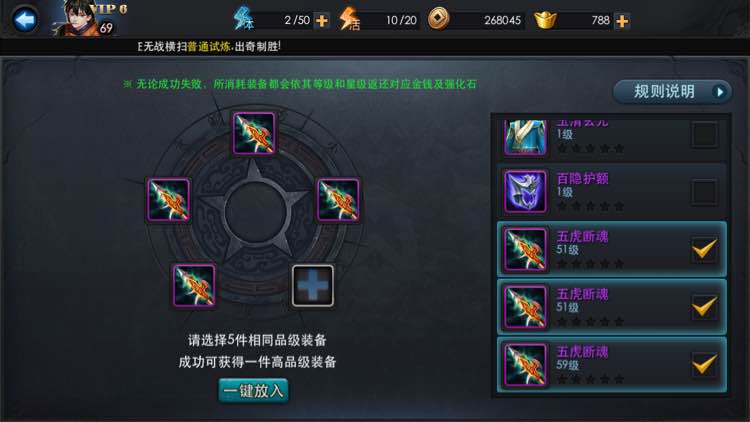Select the 百隐护额 helmet thumbnail
The height and width of the screenshot is (422, 750).
pos(525,192)
